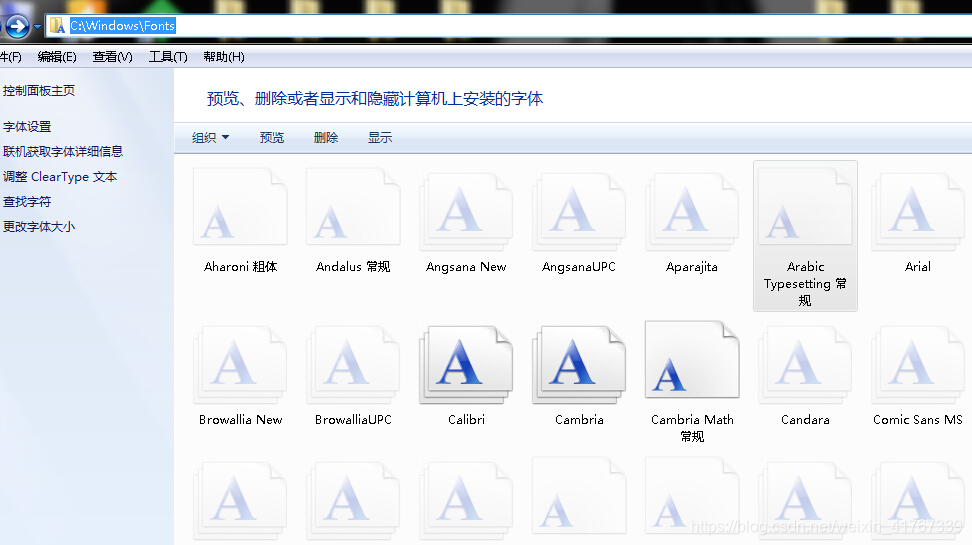Click 联机获取字体详细信息 link
Screen dimensions: 972x545
pos(63,151)
